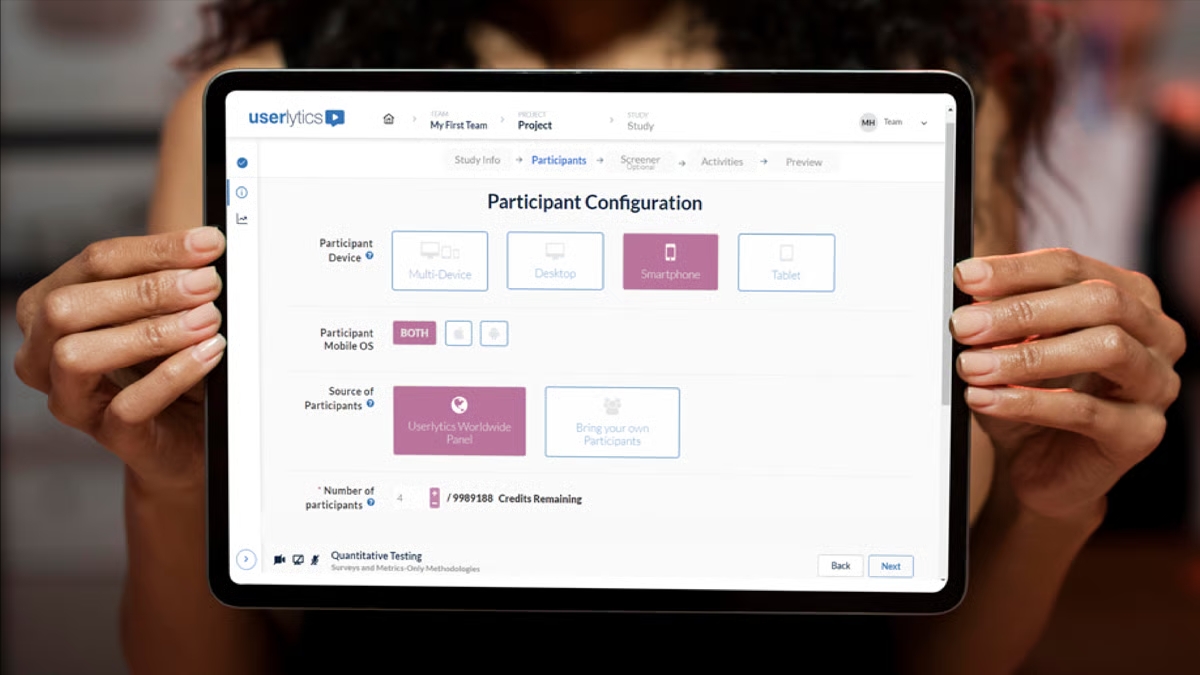Click the screen recording icon at the bottom
This screenshot has height=675, width=1200.
pos(299,559)
